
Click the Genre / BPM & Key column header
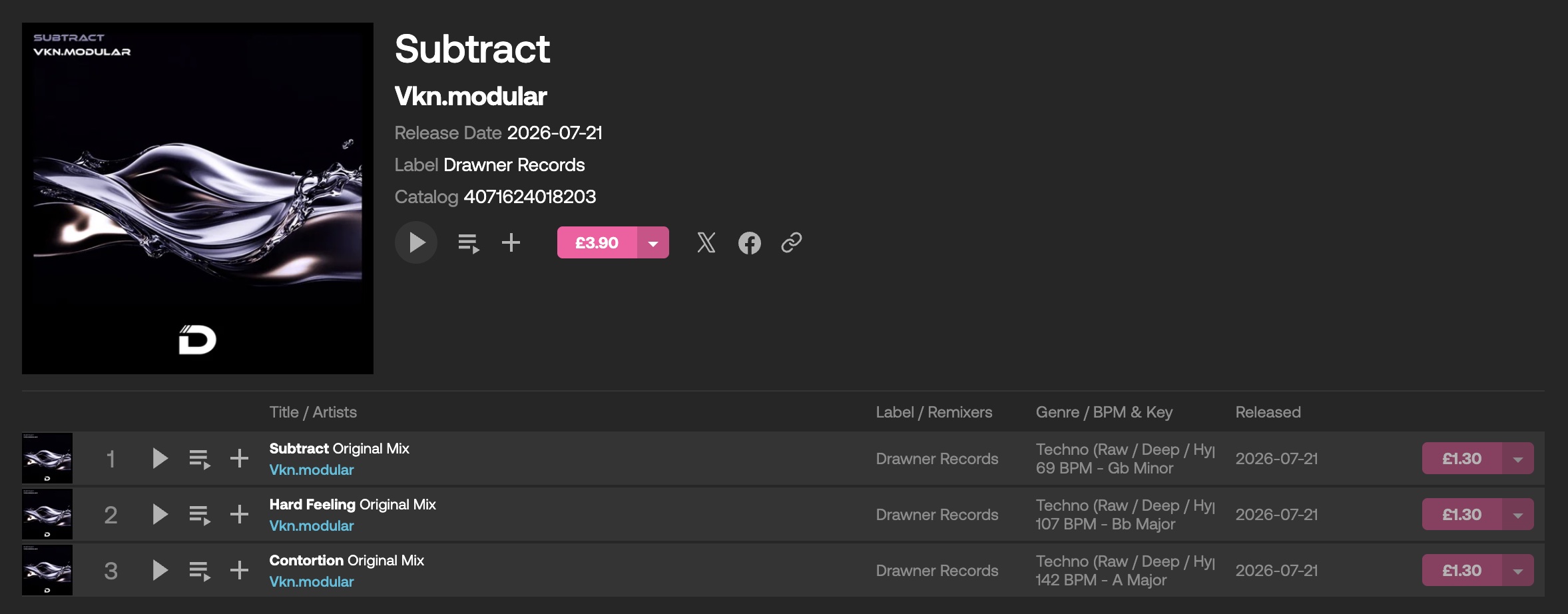(x=1105, y=412)
